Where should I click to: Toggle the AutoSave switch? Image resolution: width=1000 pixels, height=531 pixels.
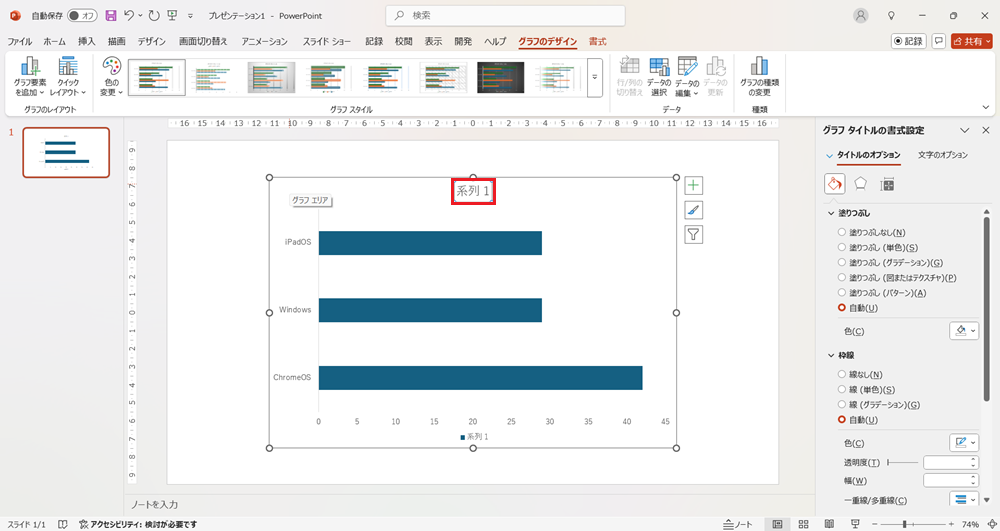click(82, 15)
